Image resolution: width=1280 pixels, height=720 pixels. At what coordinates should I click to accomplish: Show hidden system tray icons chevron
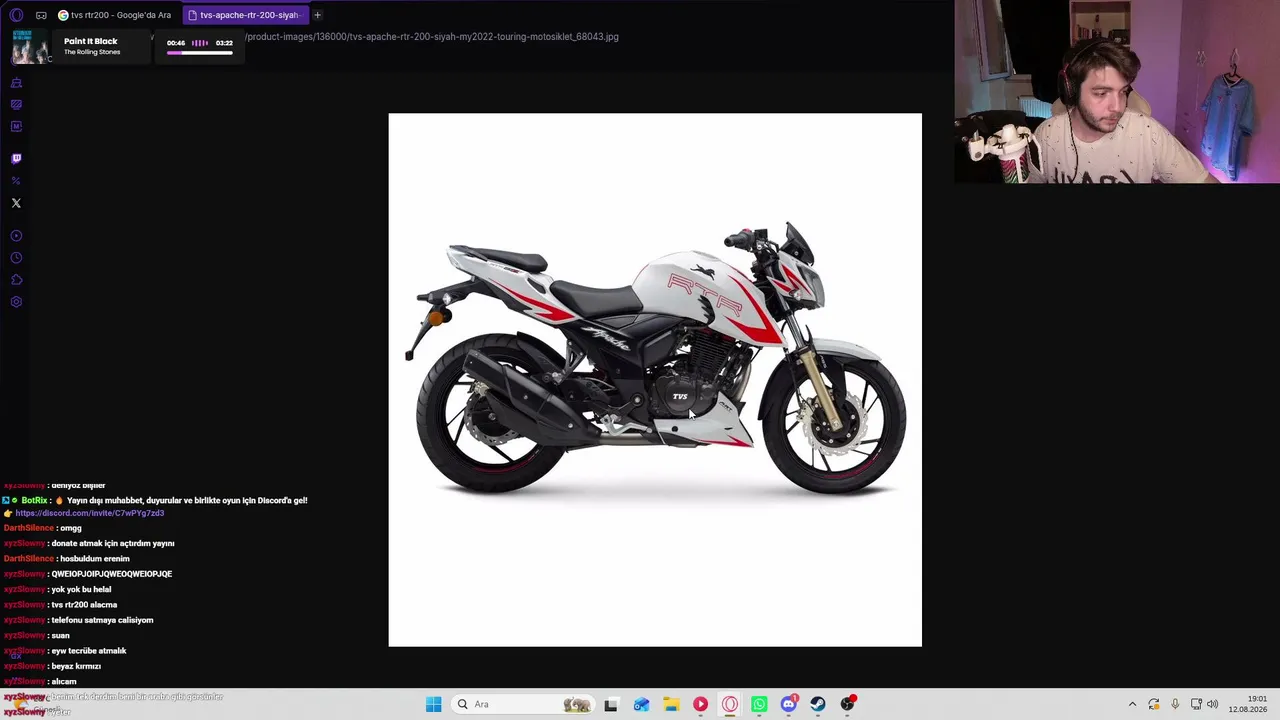click(1132, 704)
